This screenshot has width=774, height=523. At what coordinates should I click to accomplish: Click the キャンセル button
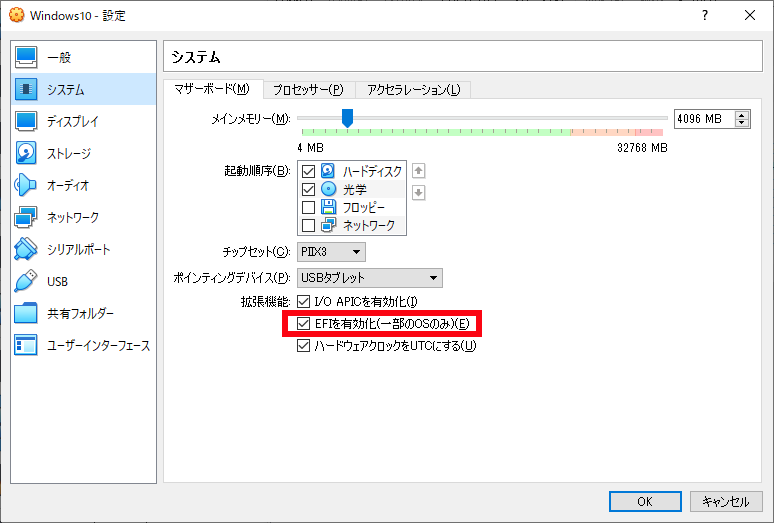[x=726, y=502]
